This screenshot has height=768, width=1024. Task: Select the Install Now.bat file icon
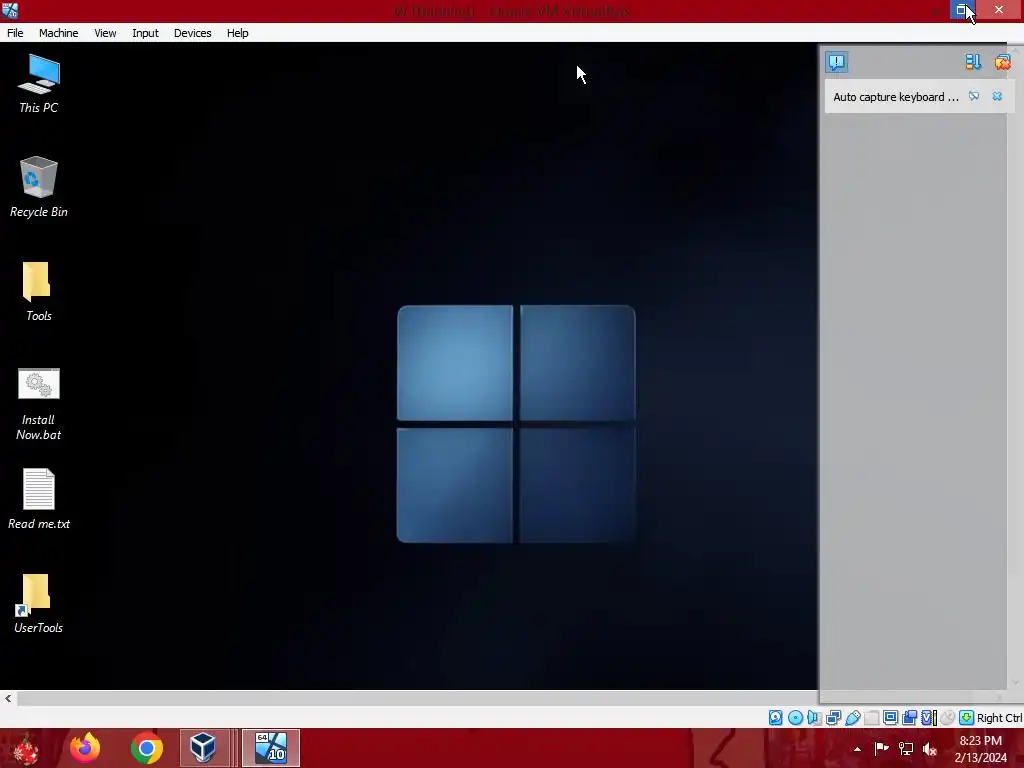click(39, 404)
